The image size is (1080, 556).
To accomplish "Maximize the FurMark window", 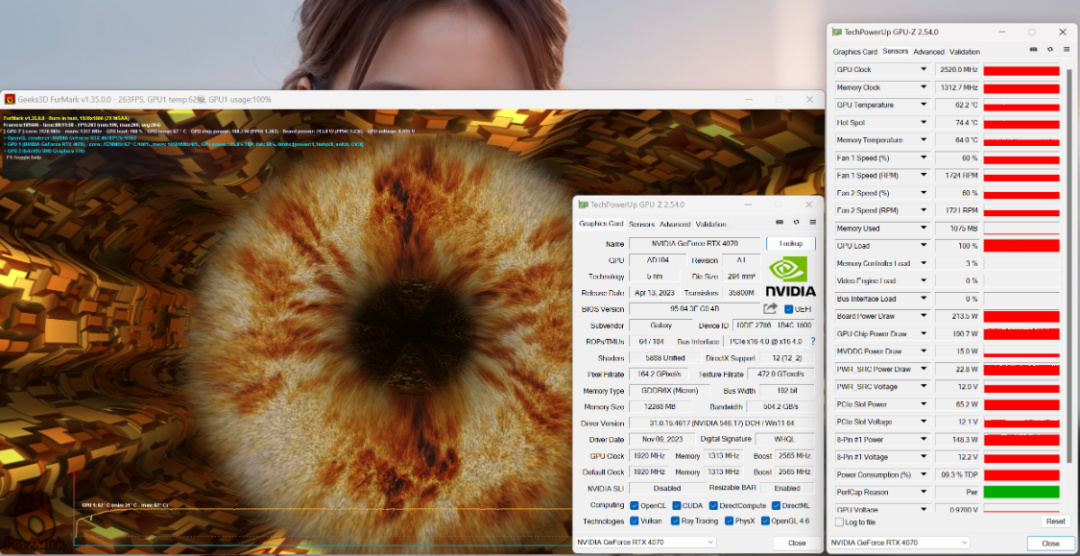I will click(x=778, y=99).
